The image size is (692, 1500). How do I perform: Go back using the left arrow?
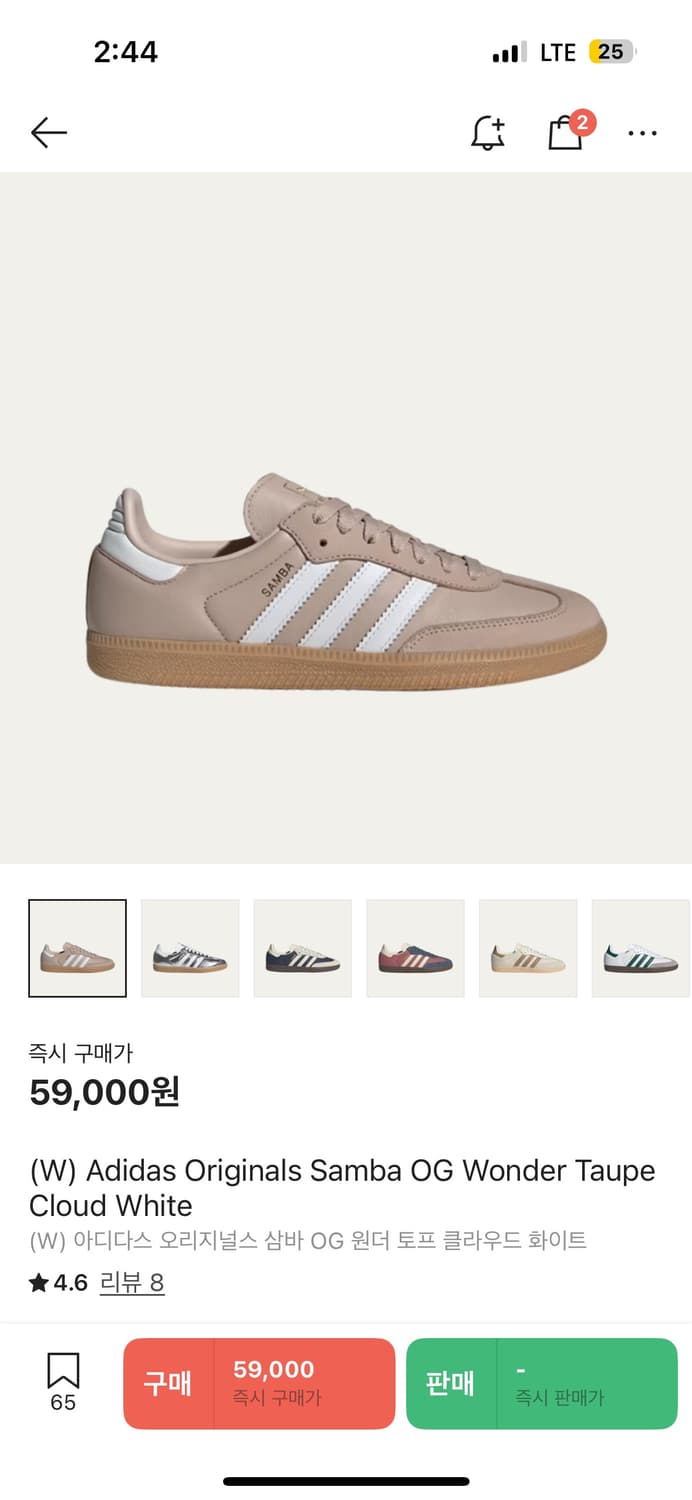click(48, 132)
